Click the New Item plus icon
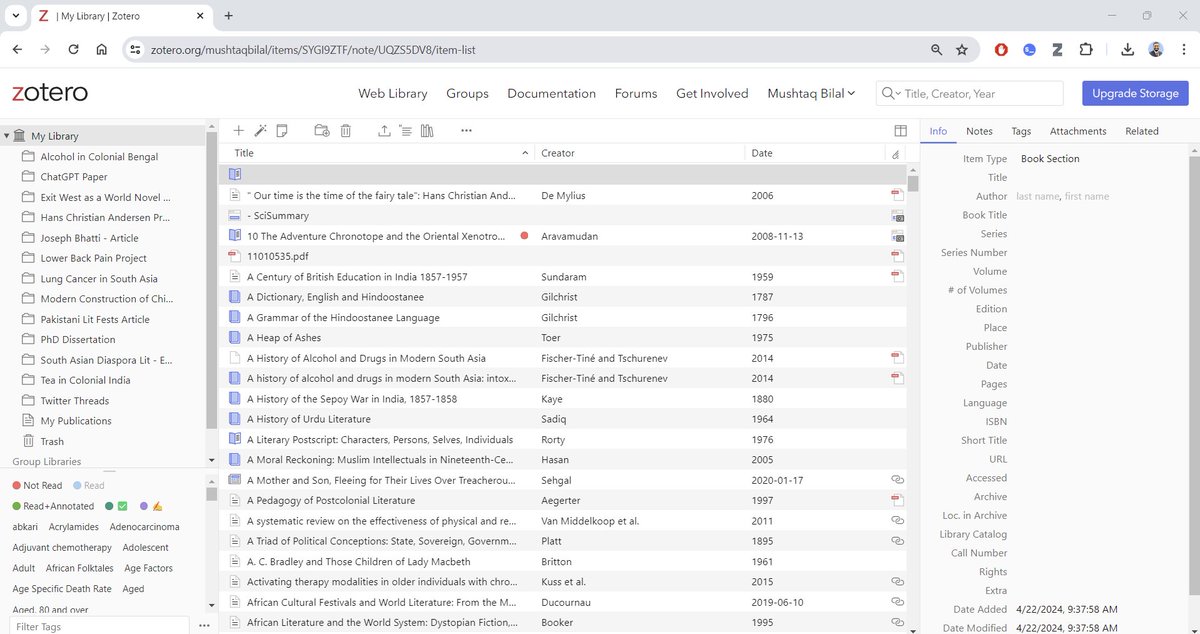Screen dimensions: 1200x634 click(x=238, y=131)
